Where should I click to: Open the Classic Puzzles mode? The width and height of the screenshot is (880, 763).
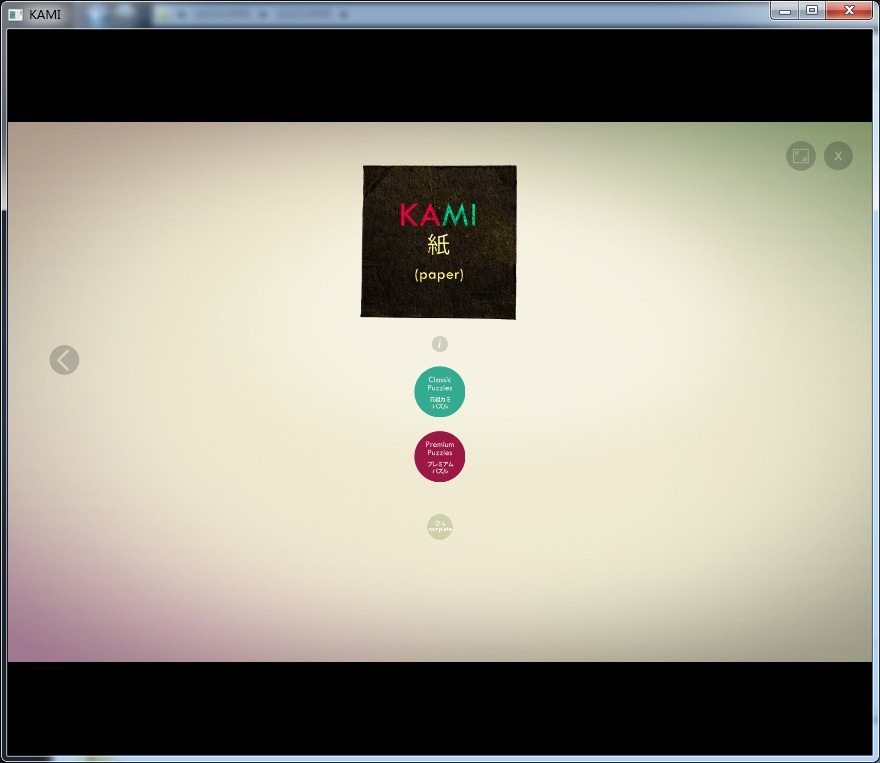(439, 392)
